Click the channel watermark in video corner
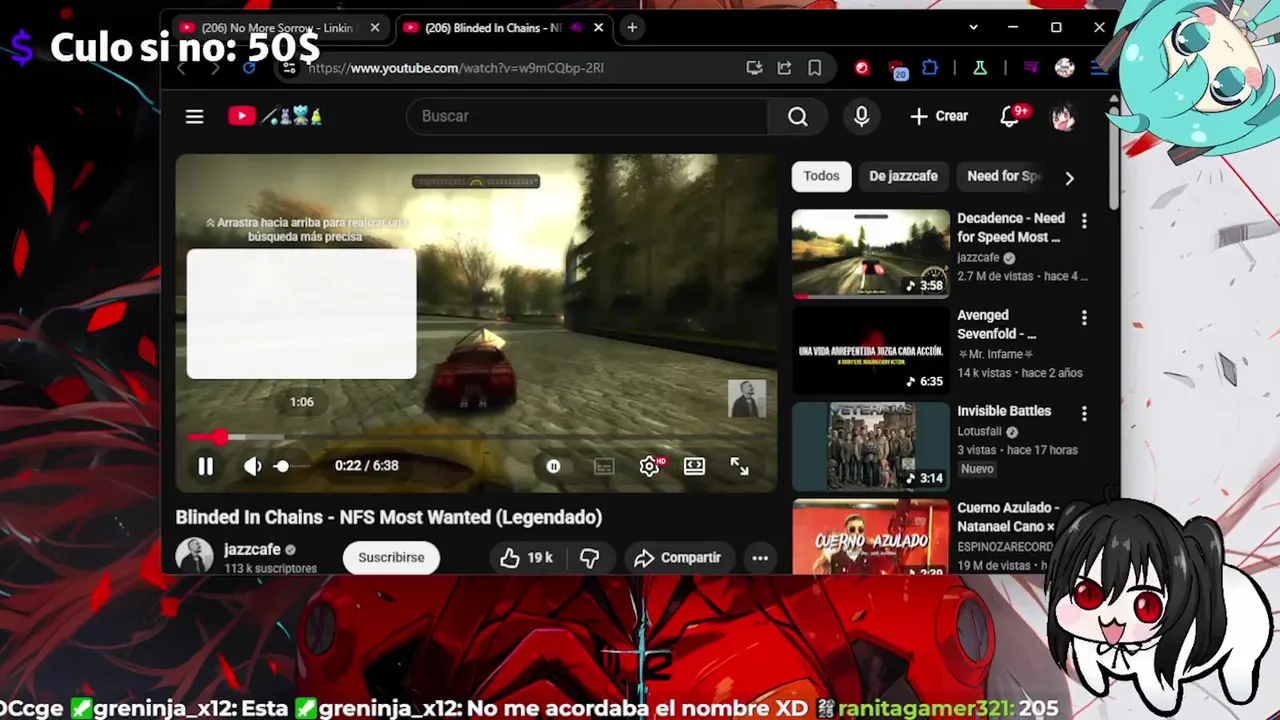 (x=747, y=398)
